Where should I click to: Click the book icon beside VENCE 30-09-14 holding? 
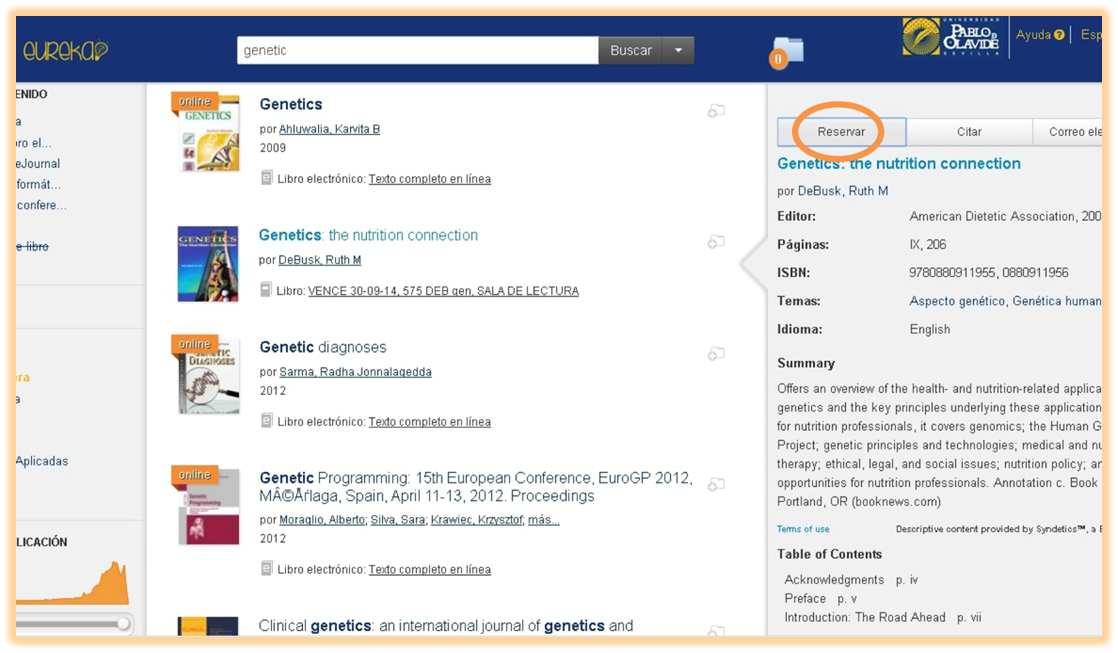(266, 289)
